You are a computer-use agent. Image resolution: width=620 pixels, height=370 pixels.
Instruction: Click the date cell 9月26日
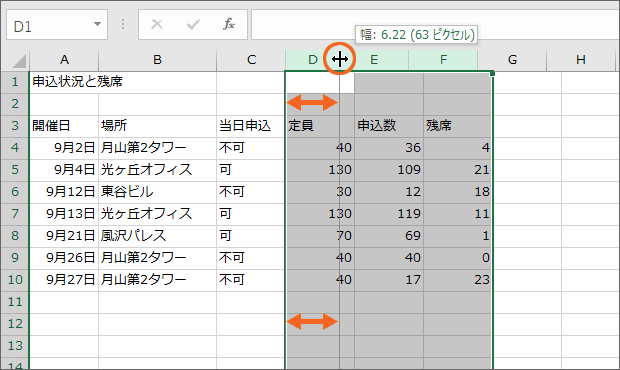click(64, 258)
